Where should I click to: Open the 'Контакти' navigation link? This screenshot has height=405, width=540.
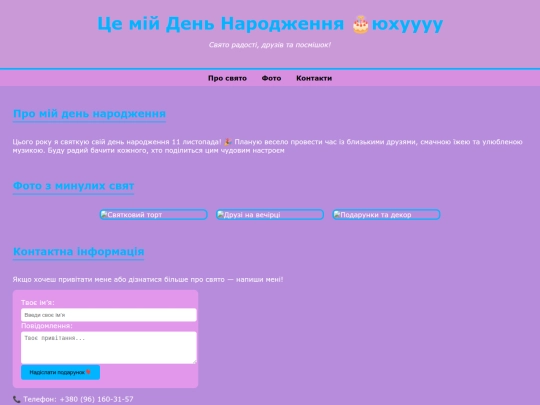[x=314, y=78]
